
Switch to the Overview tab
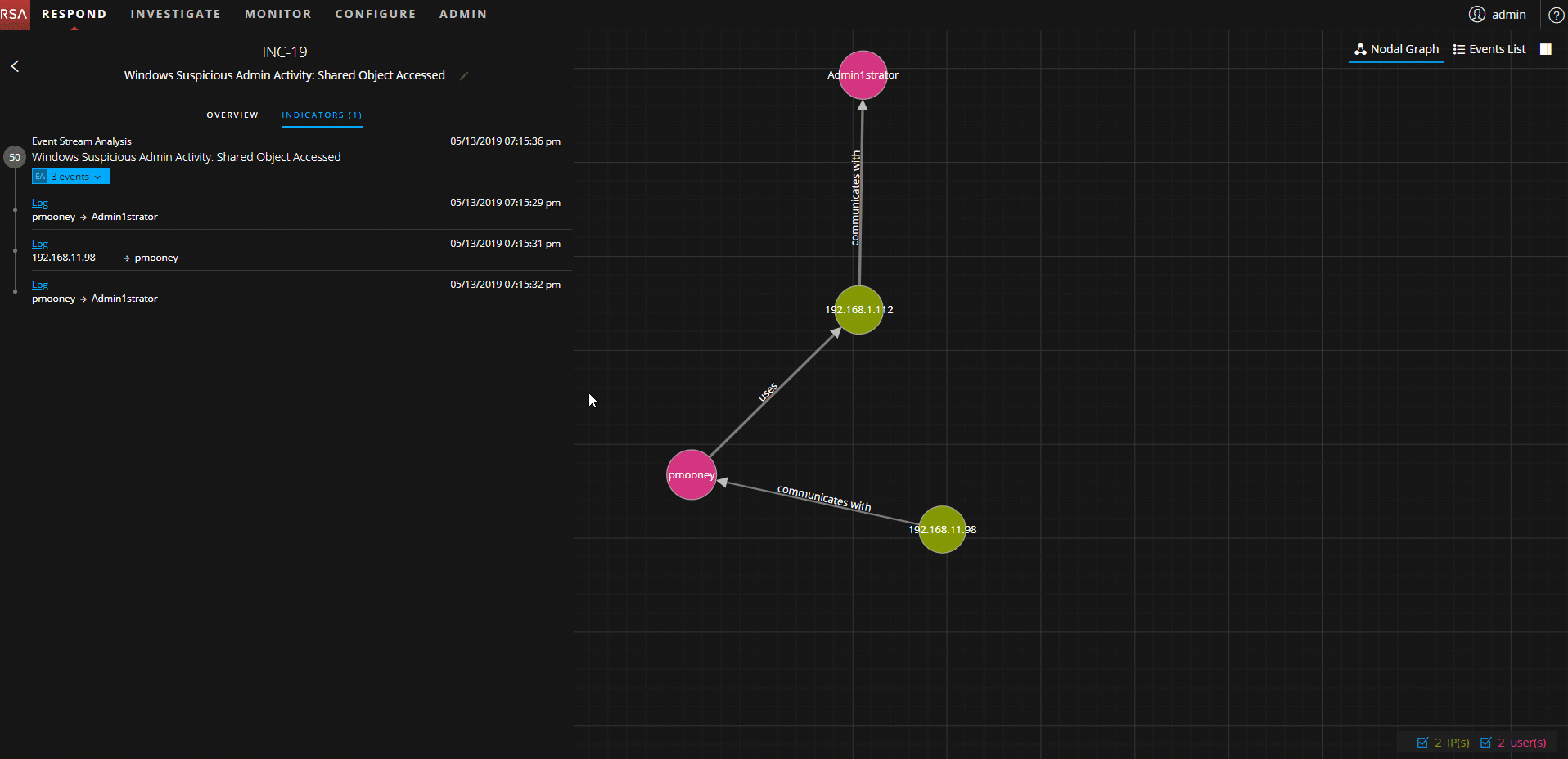(232, 115)
